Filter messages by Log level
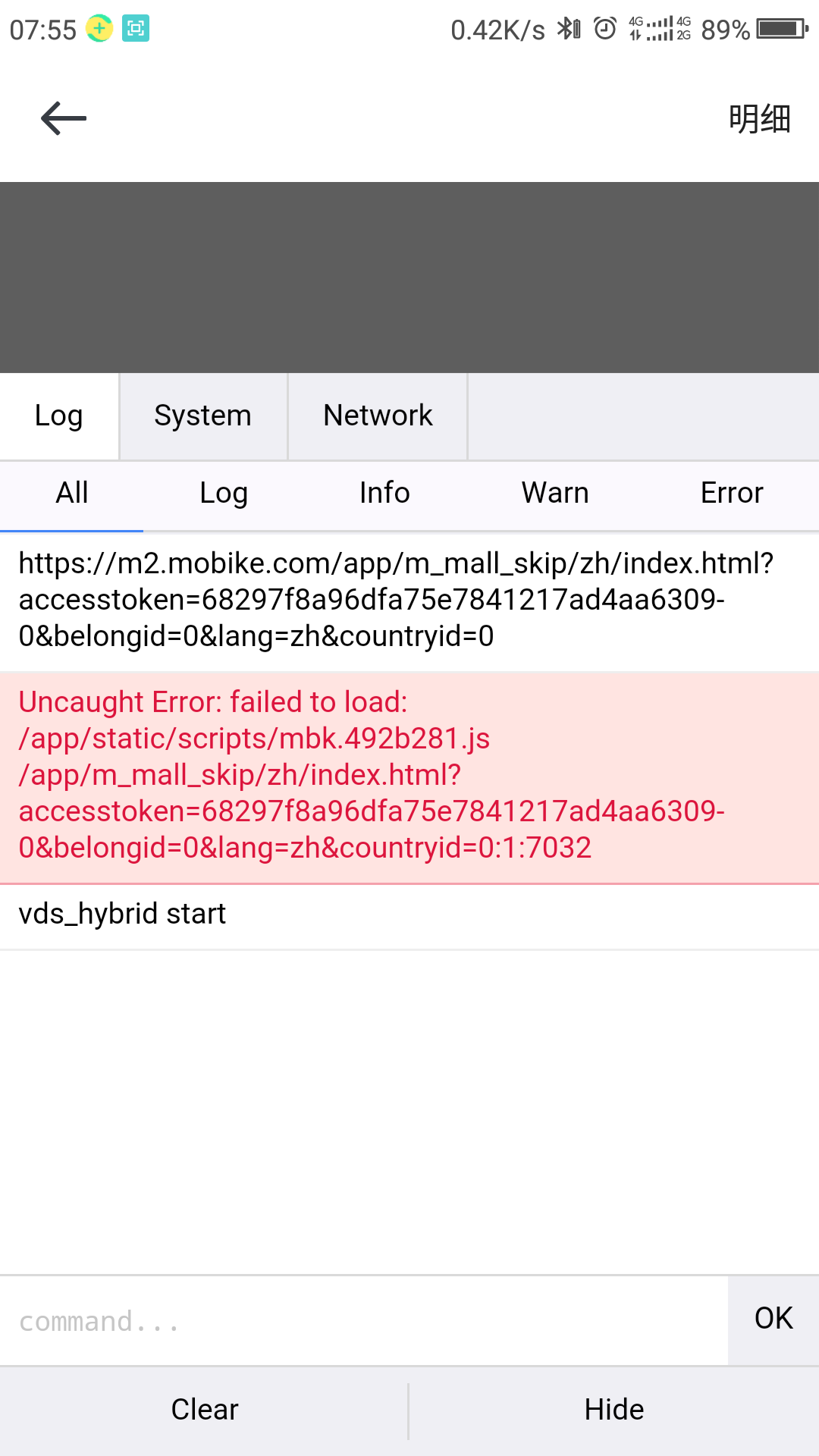819x1456 pixels. [224, 494]
